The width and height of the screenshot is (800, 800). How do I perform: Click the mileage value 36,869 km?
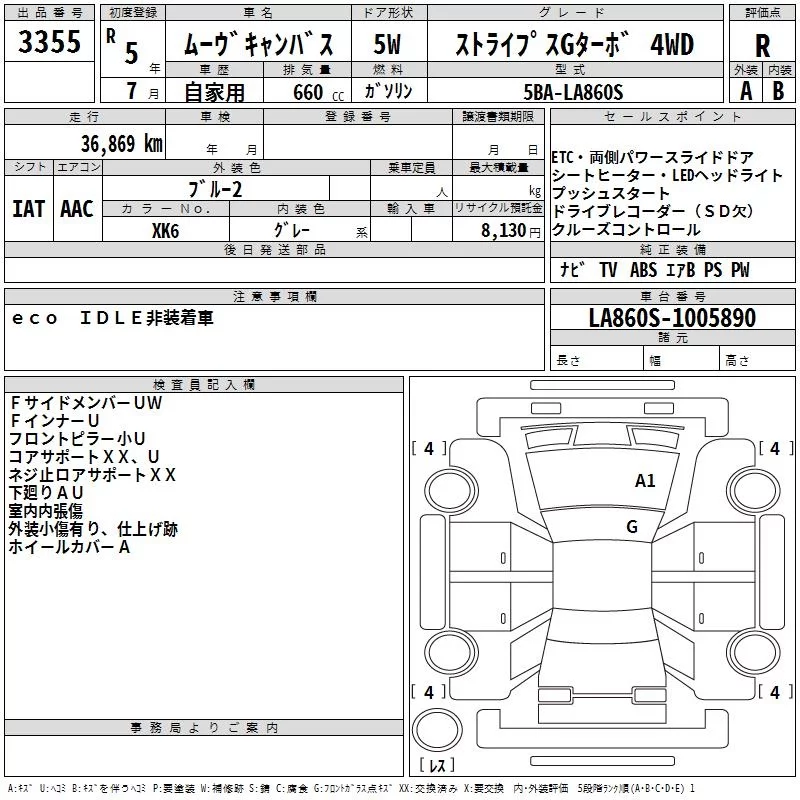tap(121, 144)
